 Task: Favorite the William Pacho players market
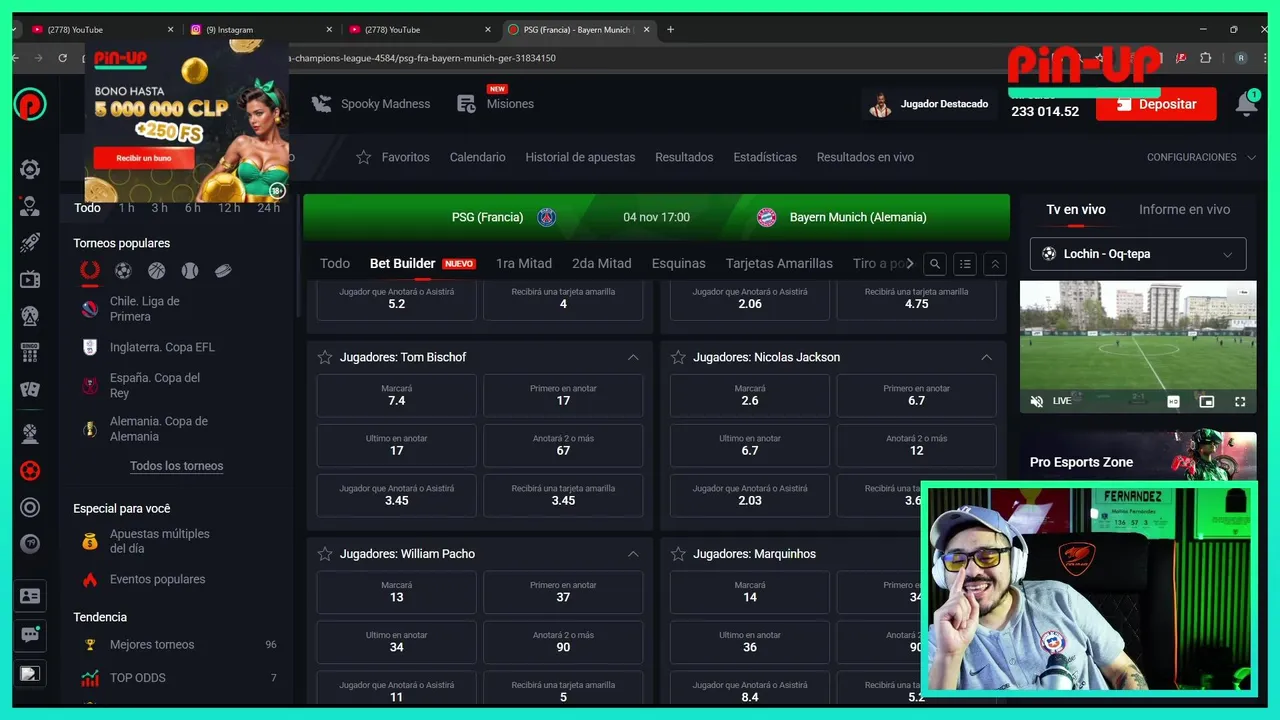point(324,554)
